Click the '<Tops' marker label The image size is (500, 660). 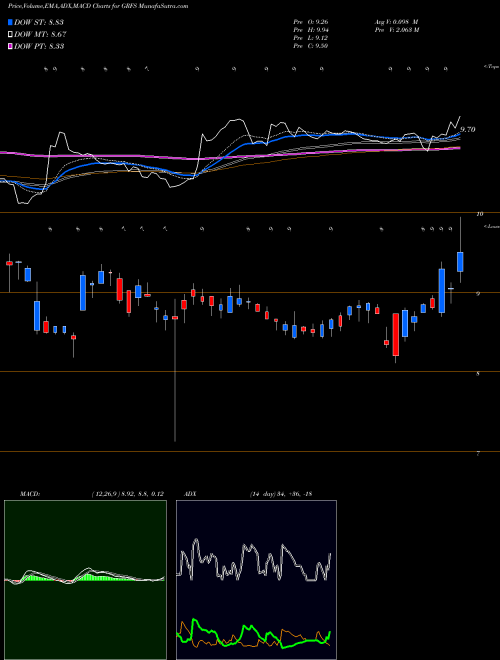491,67
